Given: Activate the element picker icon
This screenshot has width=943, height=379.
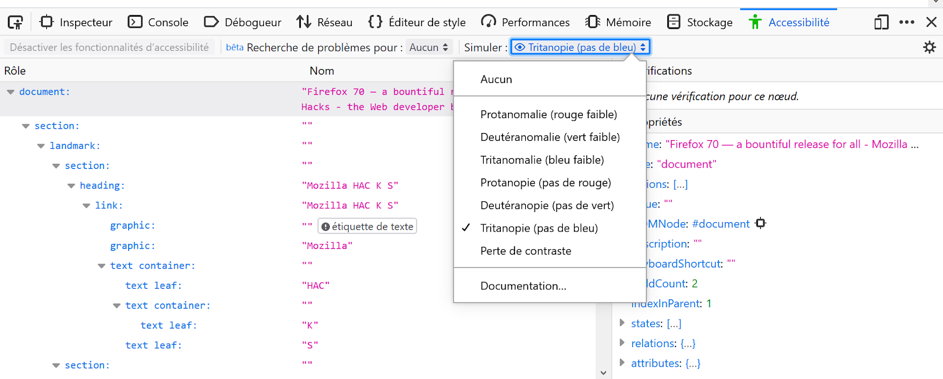Looking at the screenshot, I should (15, 22).
